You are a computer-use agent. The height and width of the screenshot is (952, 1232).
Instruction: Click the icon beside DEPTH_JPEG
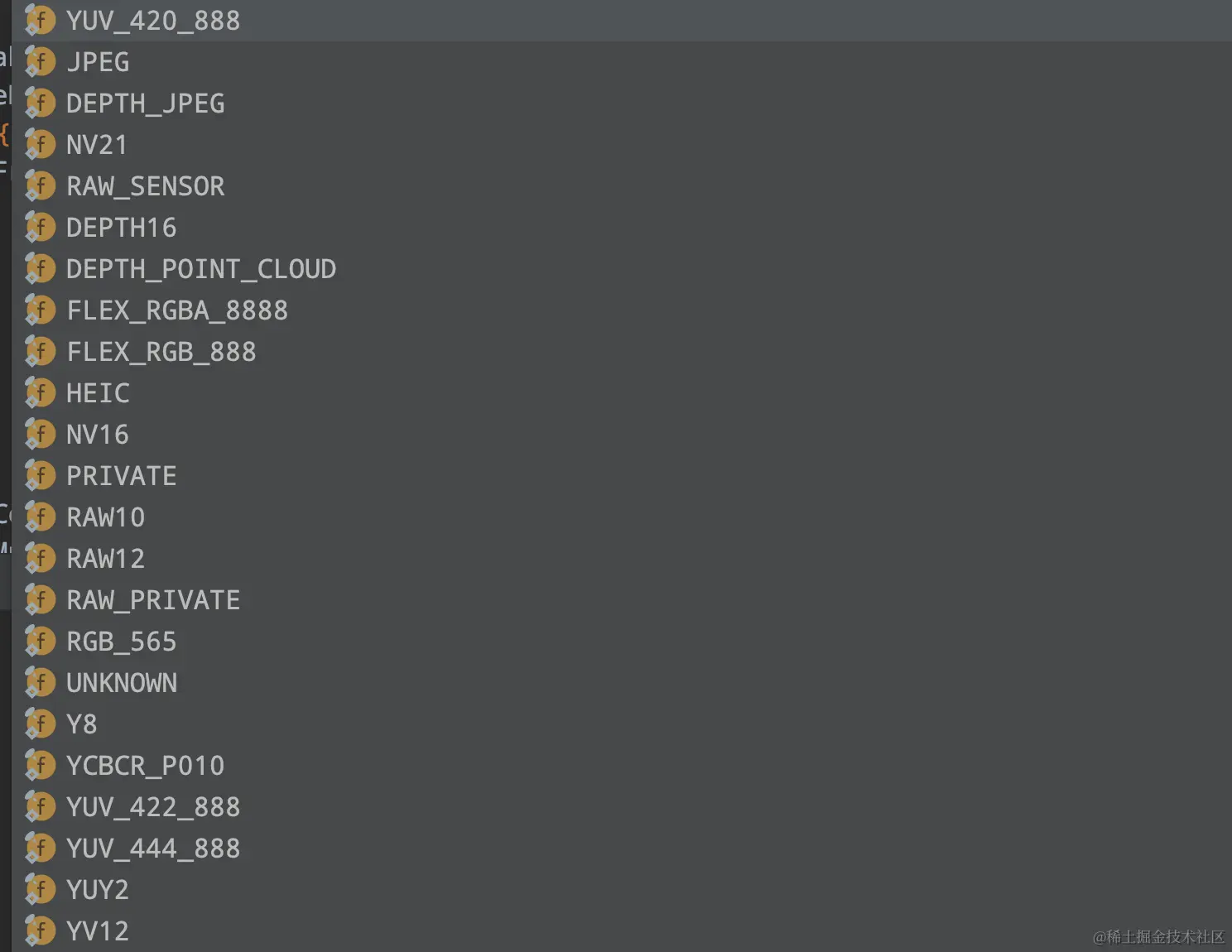tap(40, 103)
